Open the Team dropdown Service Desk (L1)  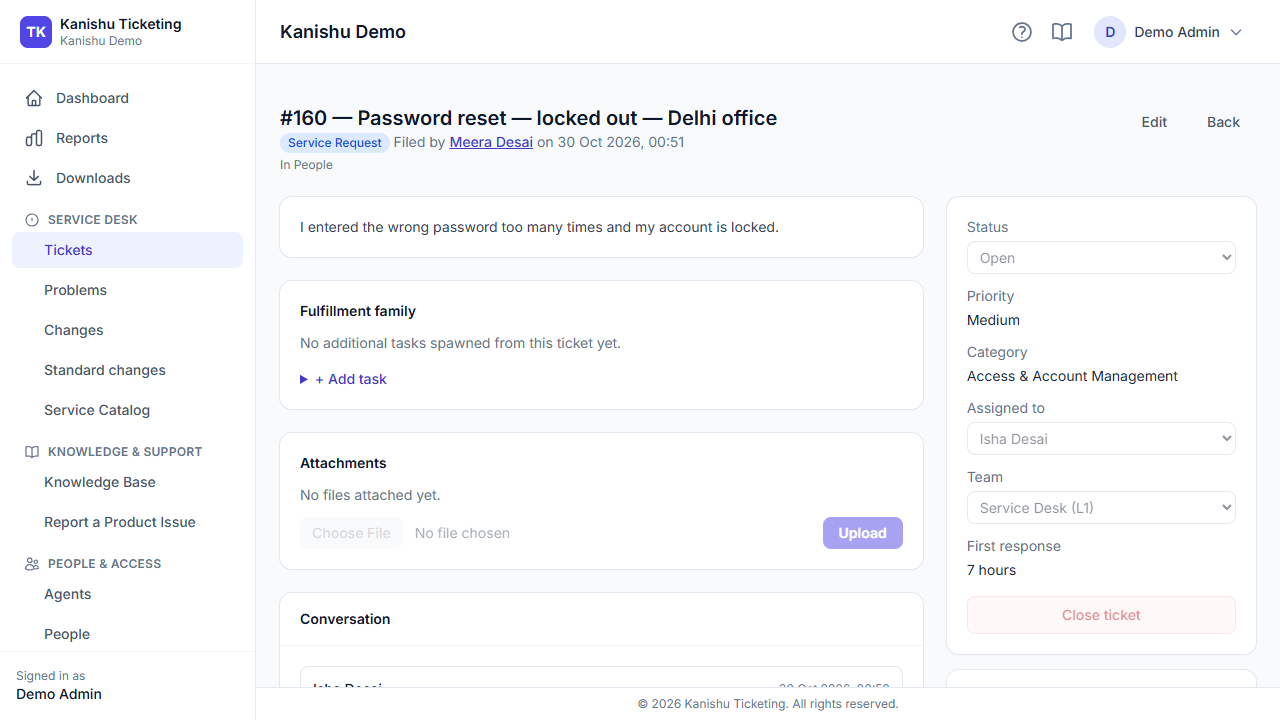tap(1101, 508)
